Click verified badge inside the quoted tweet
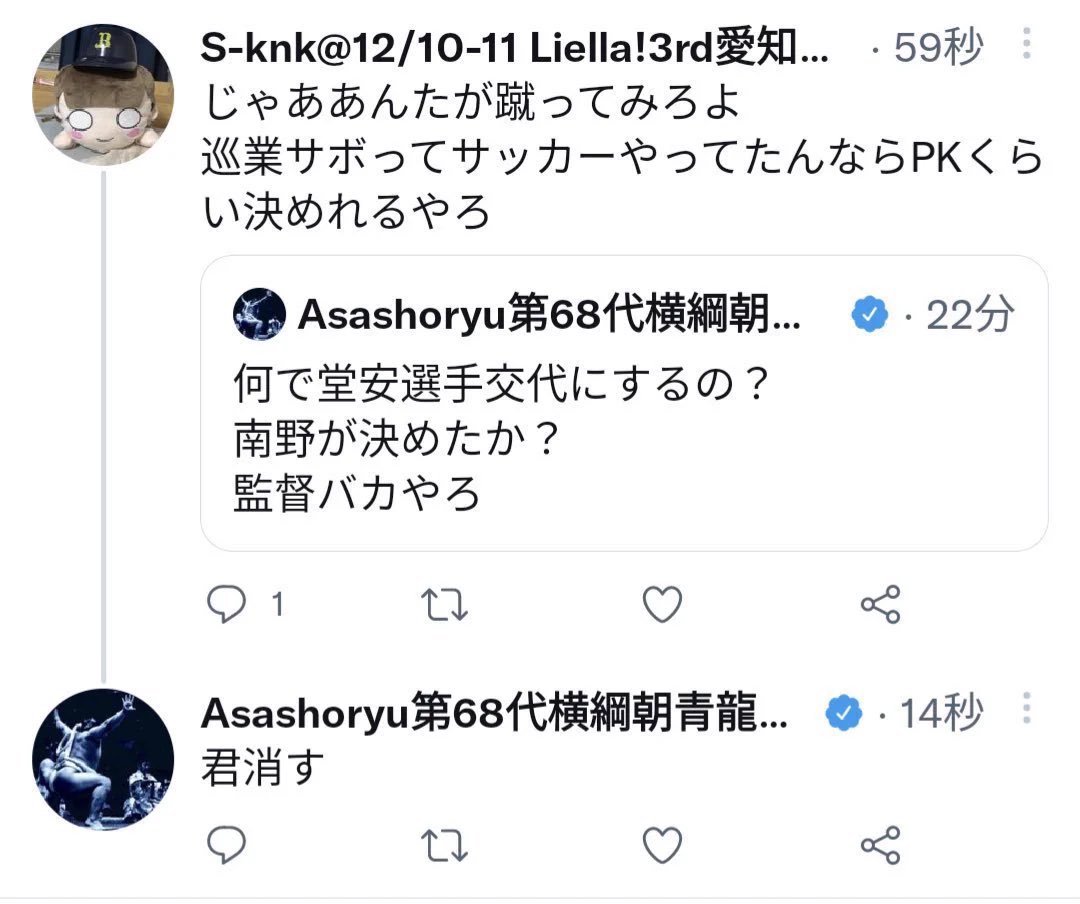Viewport: 1080px width, 904px height. tap(869, 314)
